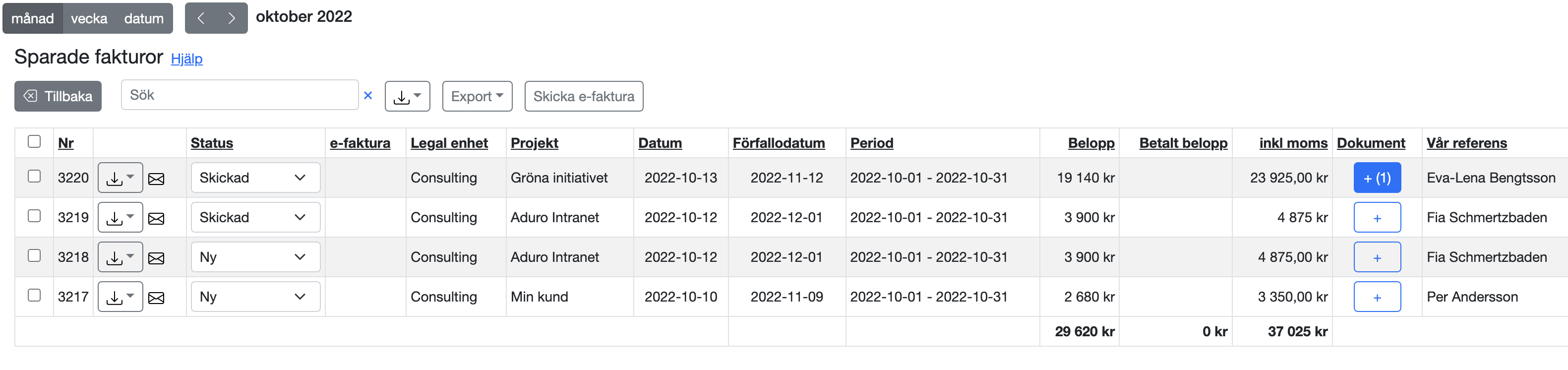Open the toolbar download dropdown button
The width and height of the screenshot is (1568, 370).
[x=407, y=97]
